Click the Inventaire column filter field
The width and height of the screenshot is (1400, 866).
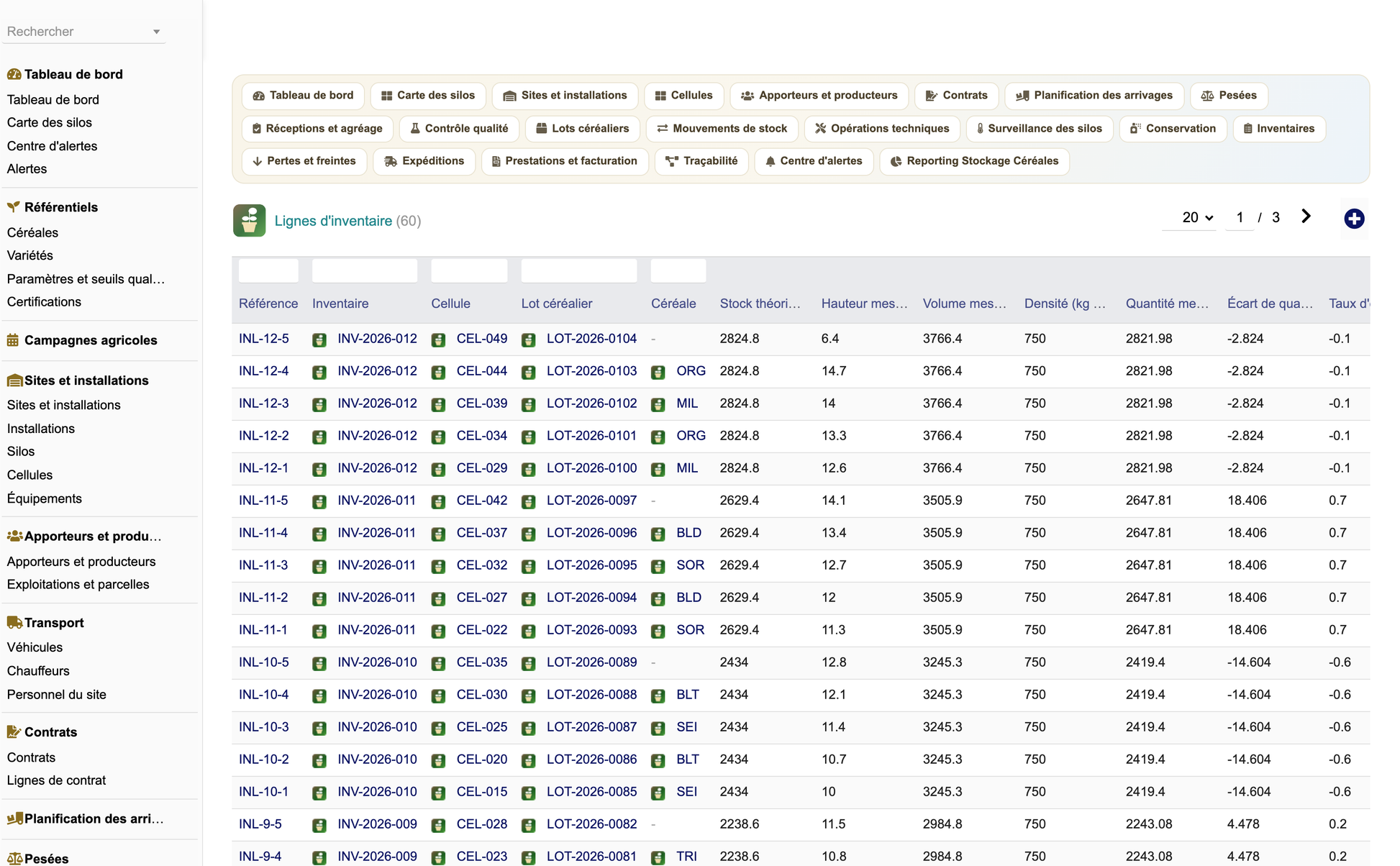pyautogui.click(x=365, y=270)
